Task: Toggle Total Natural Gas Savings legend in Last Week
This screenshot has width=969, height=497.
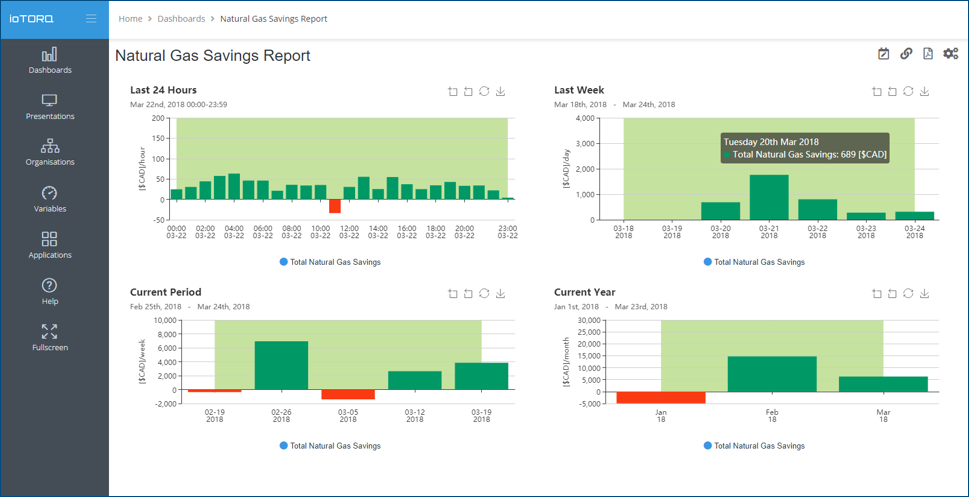Action: pyautogui.click(x=755, y=262)
